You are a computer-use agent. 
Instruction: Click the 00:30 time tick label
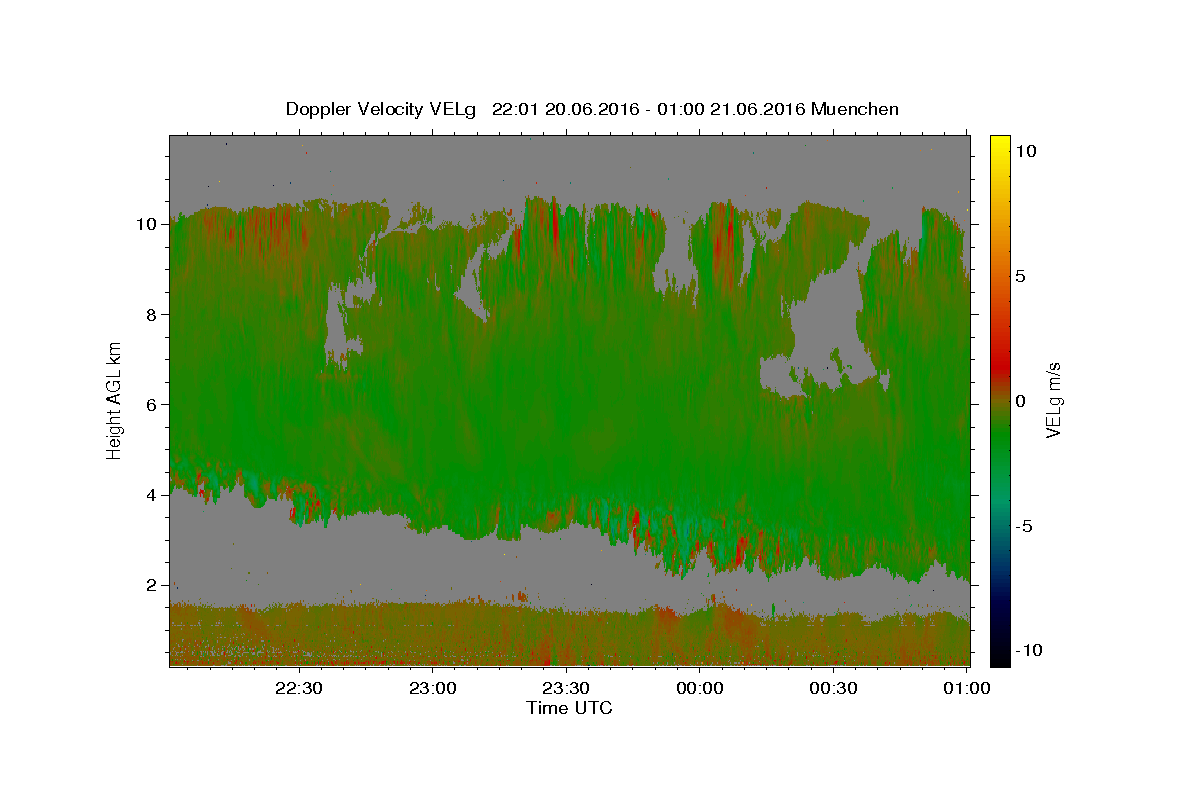coord(834,687)
